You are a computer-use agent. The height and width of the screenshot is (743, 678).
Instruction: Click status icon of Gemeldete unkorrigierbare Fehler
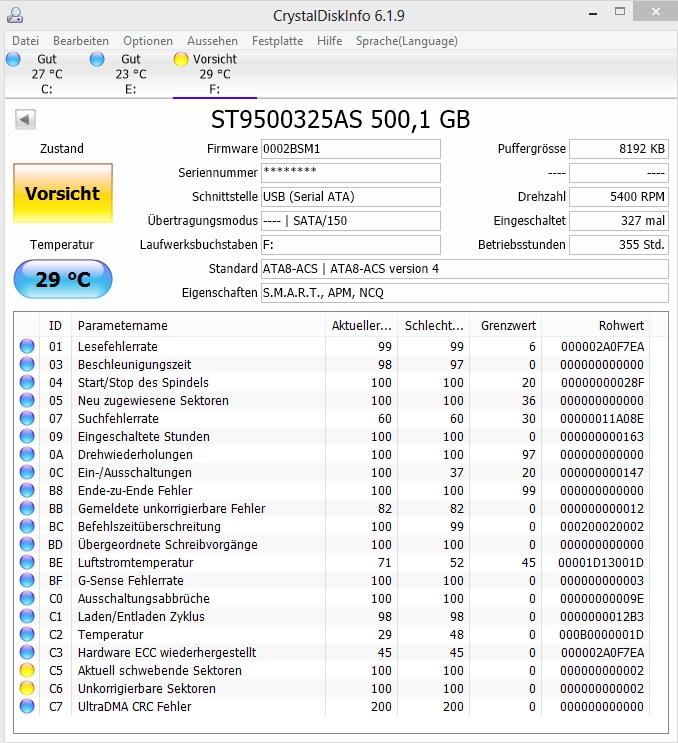(27, 508)
